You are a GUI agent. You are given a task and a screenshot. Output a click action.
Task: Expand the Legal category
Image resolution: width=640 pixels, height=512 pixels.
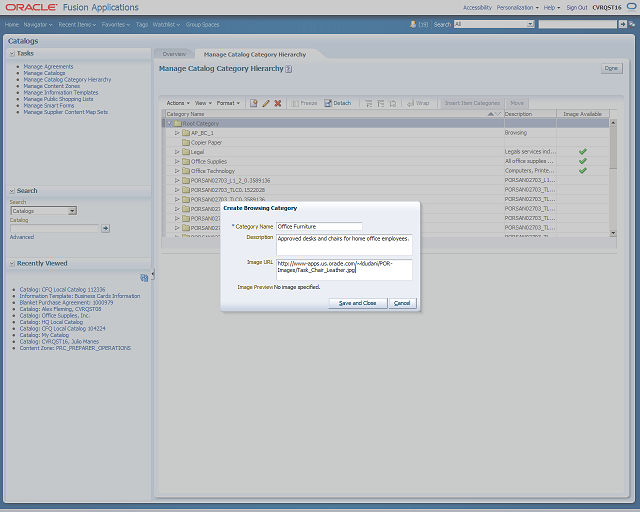(177, 152)
